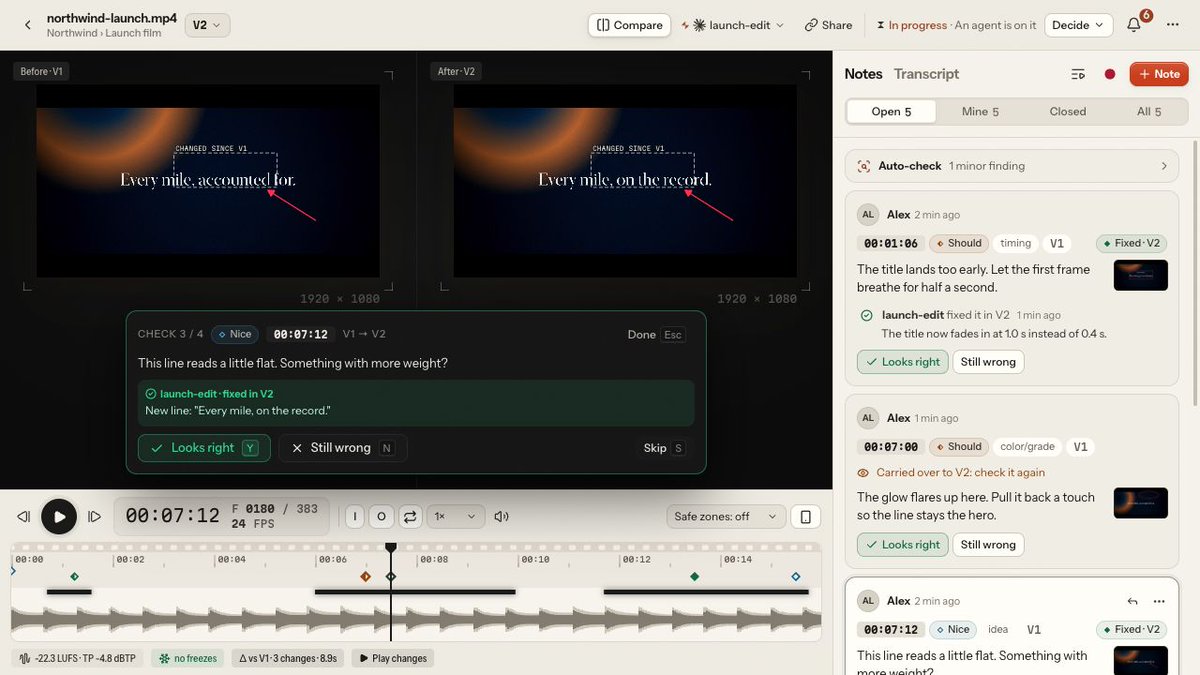Screen dimensions: 1200x675
Task: Mark title timing note as Still wrong
Action: [988, 362]
